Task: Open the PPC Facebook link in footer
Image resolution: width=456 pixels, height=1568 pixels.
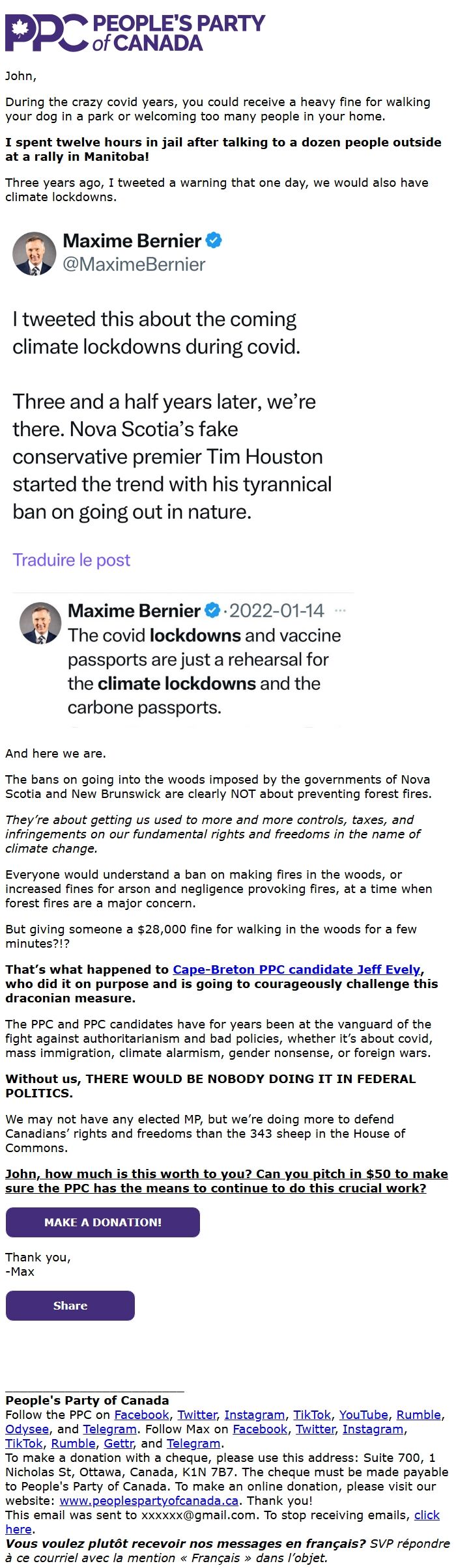Action: [142, 1414]
